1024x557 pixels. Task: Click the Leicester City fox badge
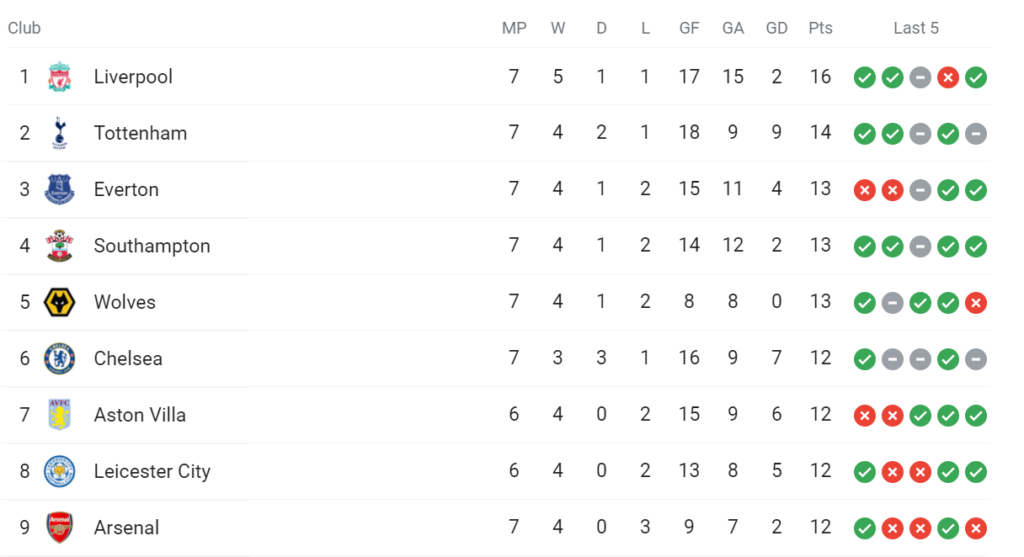click(59, 471)
